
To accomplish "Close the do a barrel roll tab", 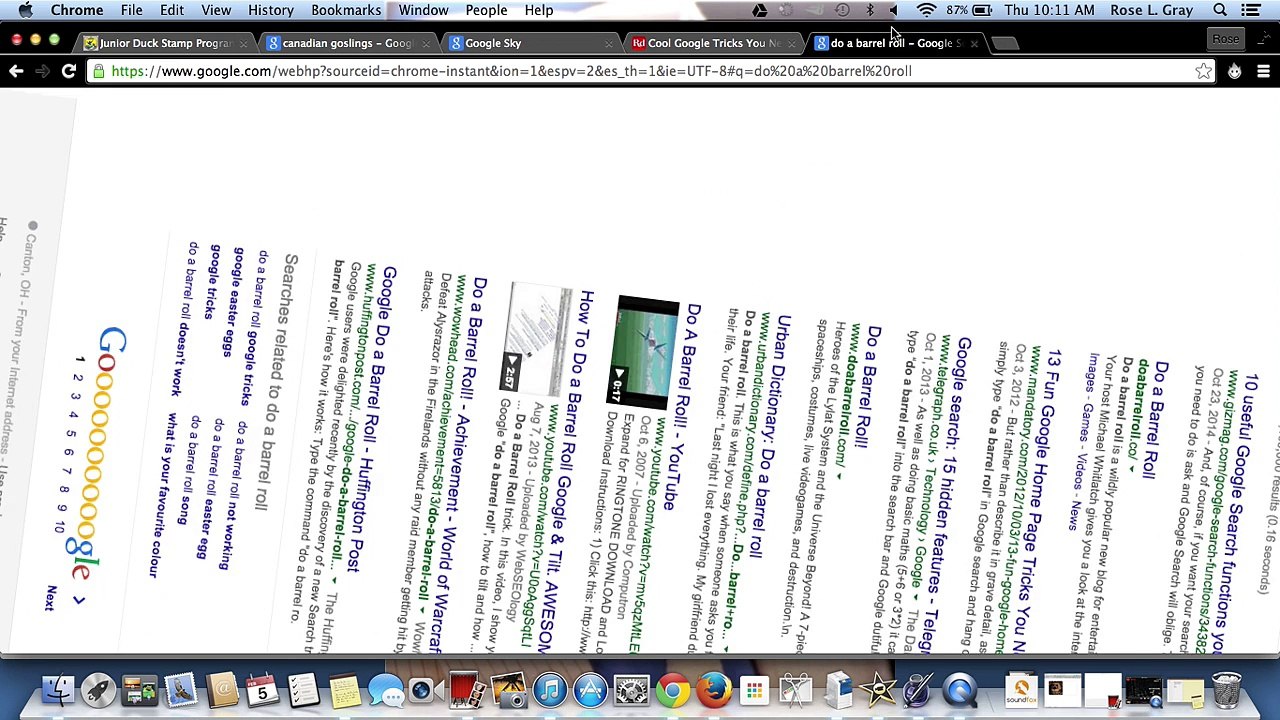I will pos(974,43).
